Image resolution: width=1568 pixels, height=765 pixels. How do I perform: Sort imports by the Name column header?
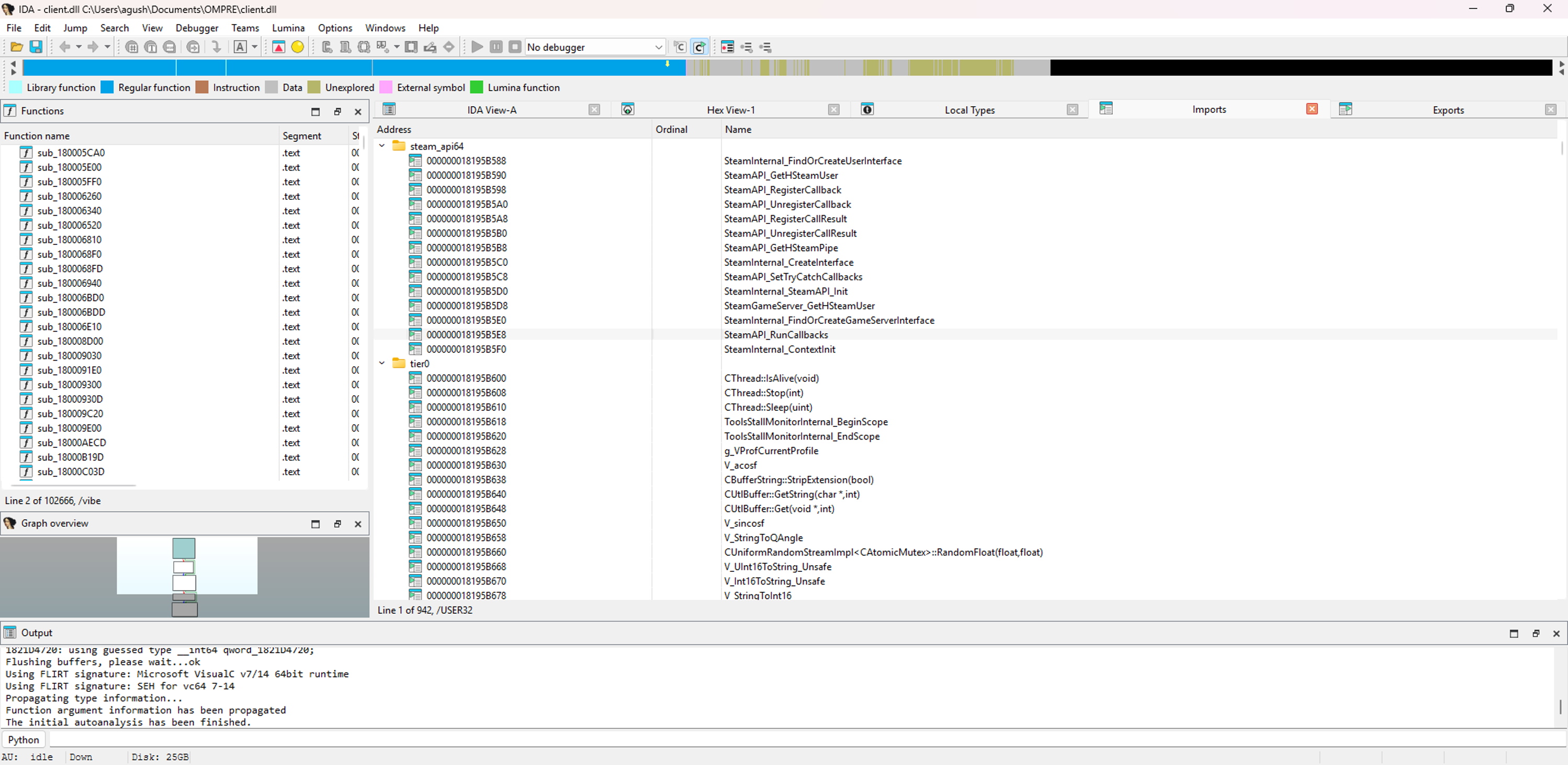point(1138,130)
